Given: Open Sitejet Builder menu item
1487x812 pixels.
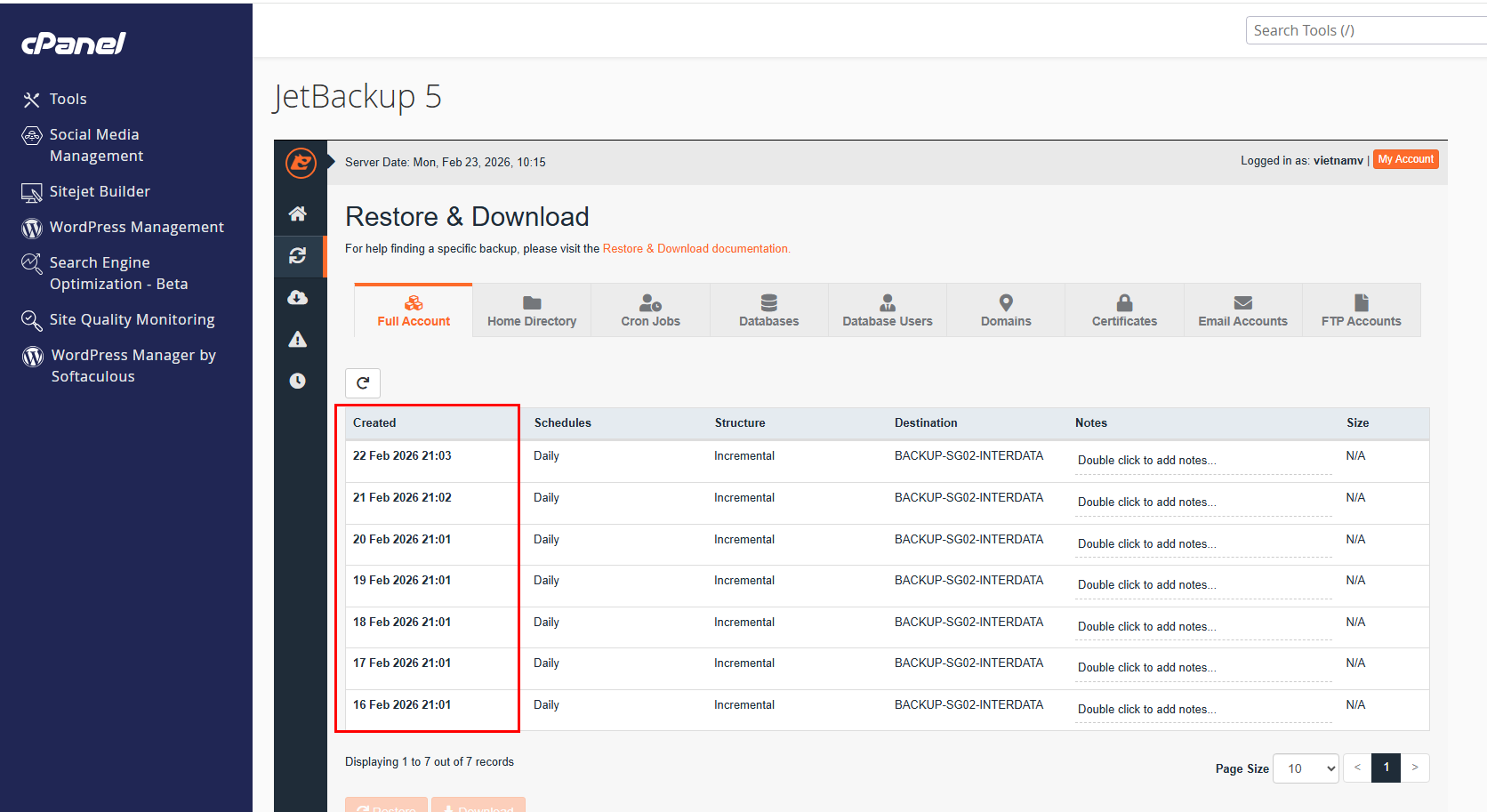Looking at the screenshot, I should point(100,192).
